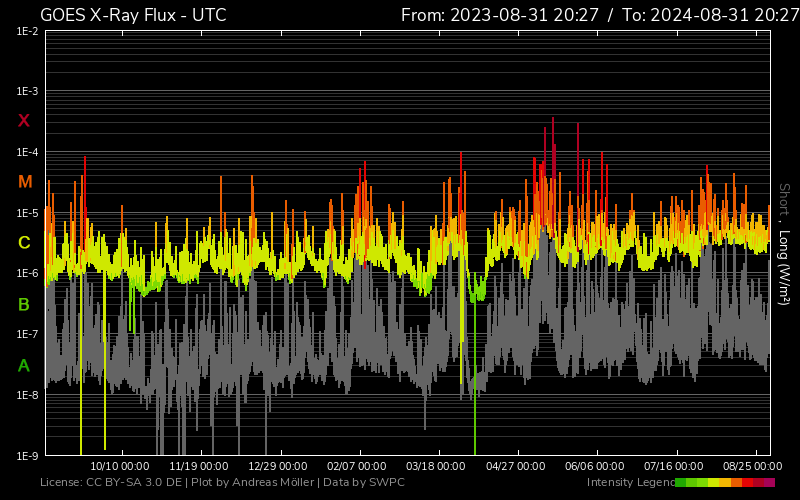800x500 pixels.
Task: Select the 10/10 00:00 time axis marker
Action: click(120, 466)
